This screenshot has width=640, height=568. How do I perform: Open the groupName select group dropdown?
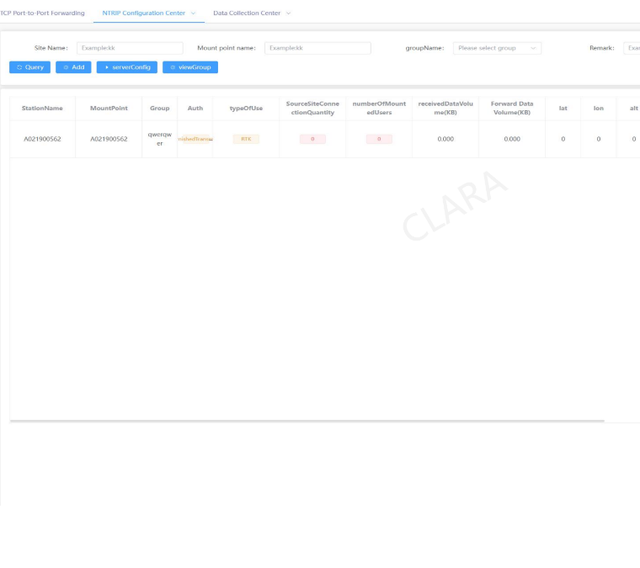pyautogui.click(x=497, y=48)
